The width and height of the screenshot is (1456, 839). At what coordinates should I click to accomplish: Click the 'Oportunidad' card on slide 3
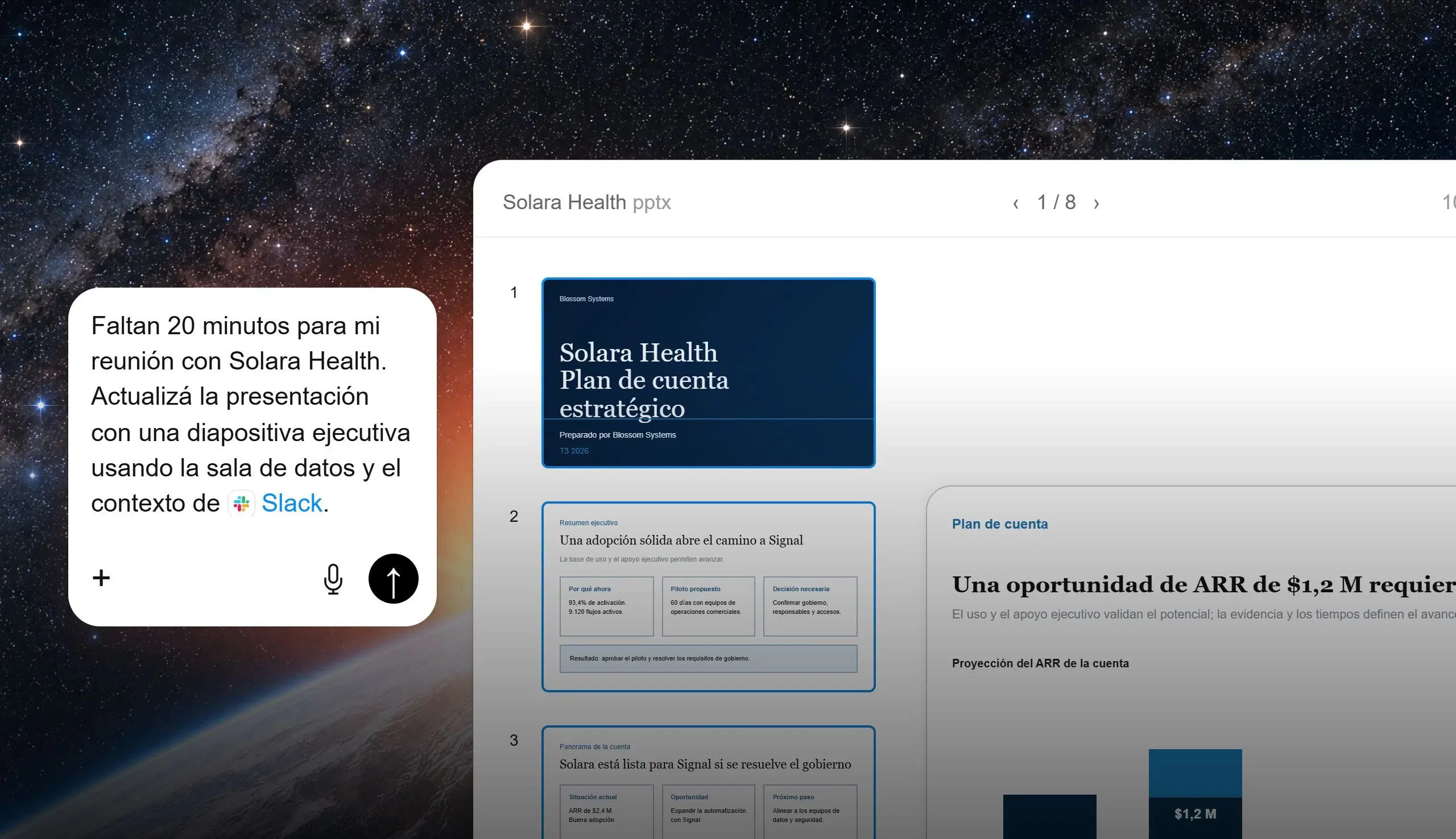tap(709, 811)
